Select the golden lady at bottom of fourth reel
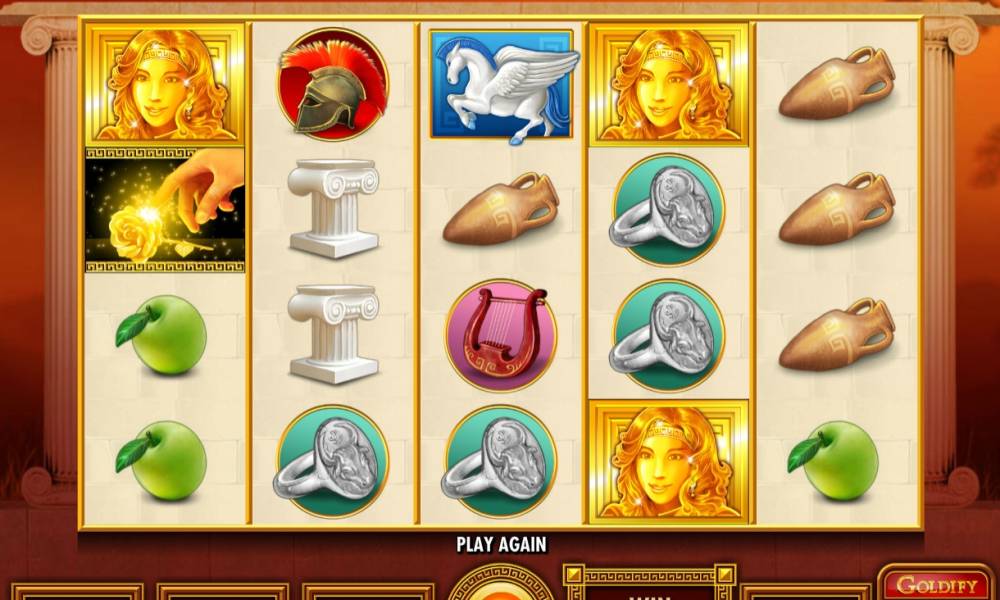Viewport: 1000px width, 600px height. click(668, 462)
